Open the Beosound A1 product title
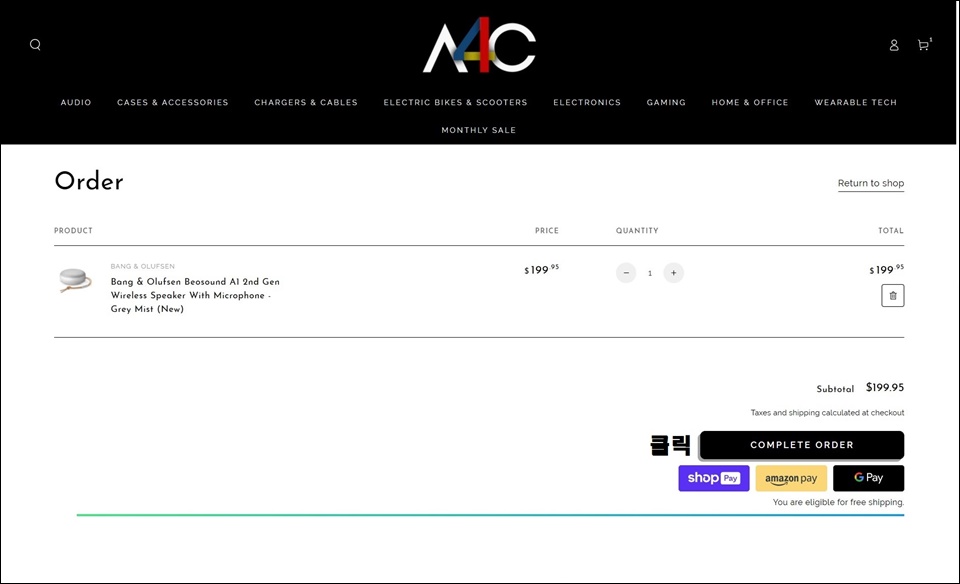This screenshot has width=960, height=584. 195,295
